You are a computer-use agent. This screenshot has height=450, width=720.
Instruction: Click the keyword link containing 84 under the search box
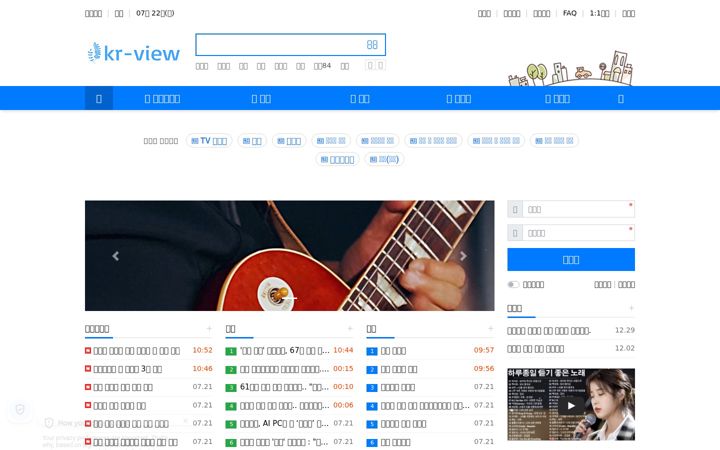pyautogui.click(x=322, y=66)
